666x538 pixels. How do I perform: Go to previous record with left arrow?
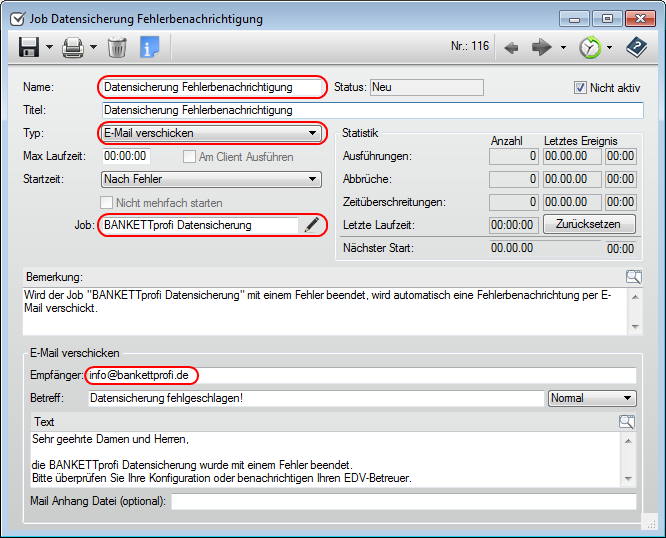(511, 48)
